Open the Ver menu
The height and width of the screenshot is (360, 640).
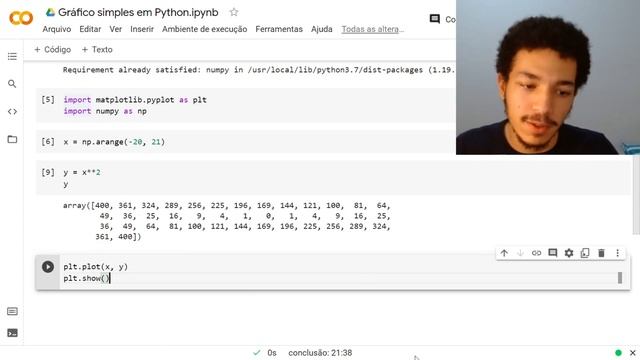click(116, 29)
